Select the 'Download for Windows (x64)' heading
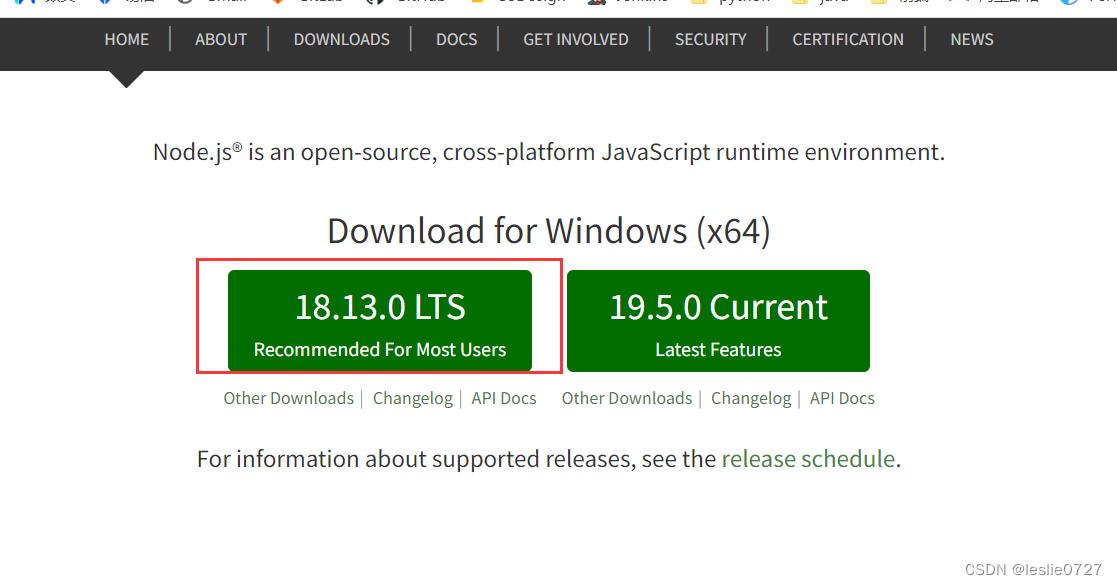 tap(549, 231)
